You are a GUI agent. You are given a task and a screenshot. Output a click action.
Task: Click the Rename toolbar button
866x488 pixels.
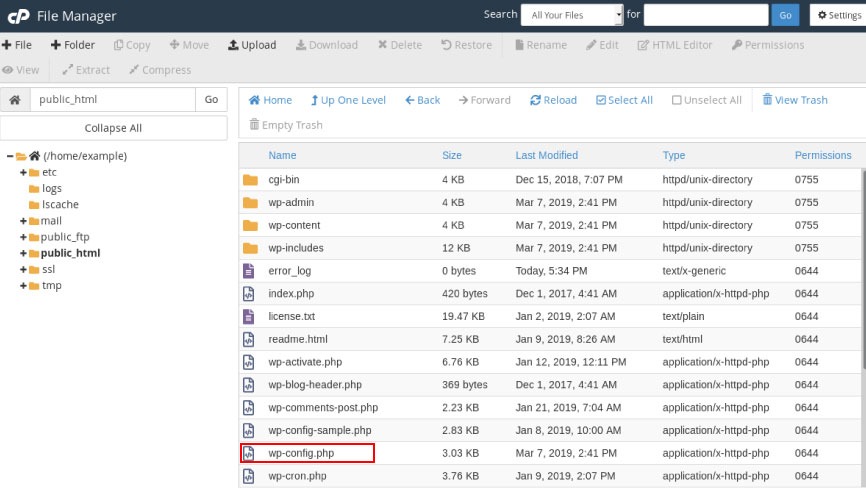click(541, 45)
